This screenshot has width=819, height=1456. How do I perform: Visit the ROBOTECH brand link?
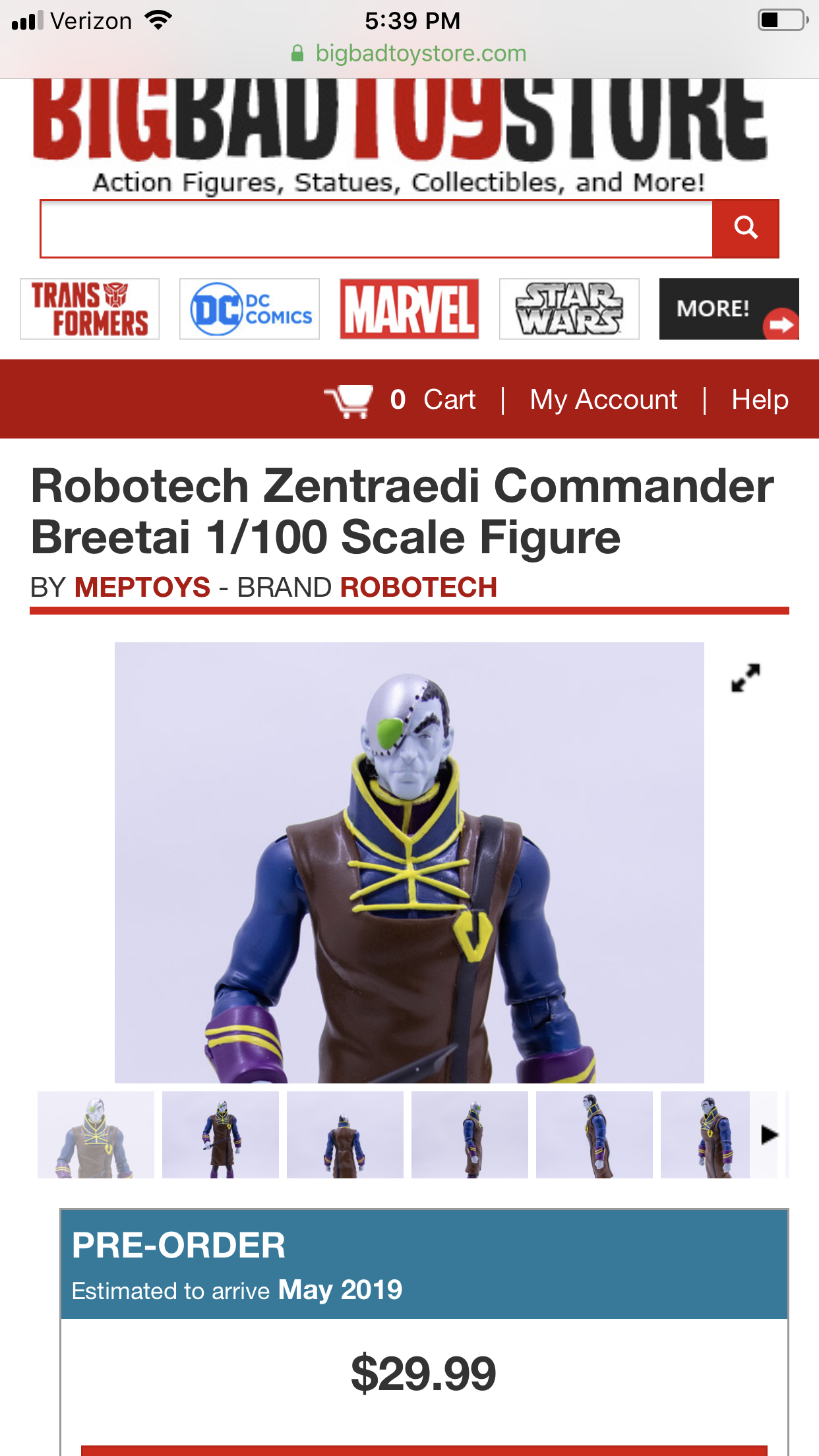point(419,587)
